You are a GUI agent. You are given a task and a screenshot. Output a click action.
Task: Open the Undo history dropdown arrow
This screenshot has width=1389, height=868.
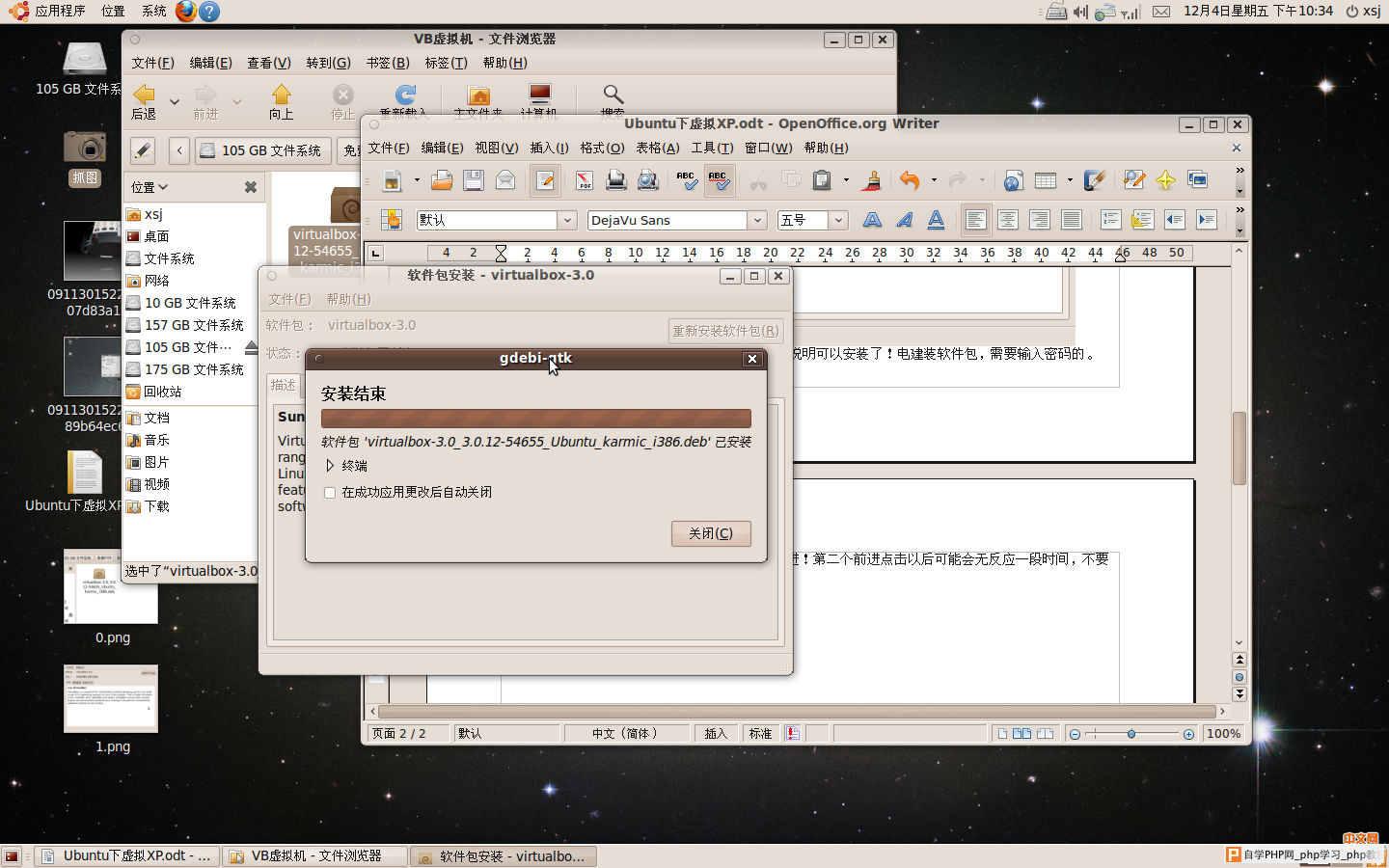pos(933,180)
